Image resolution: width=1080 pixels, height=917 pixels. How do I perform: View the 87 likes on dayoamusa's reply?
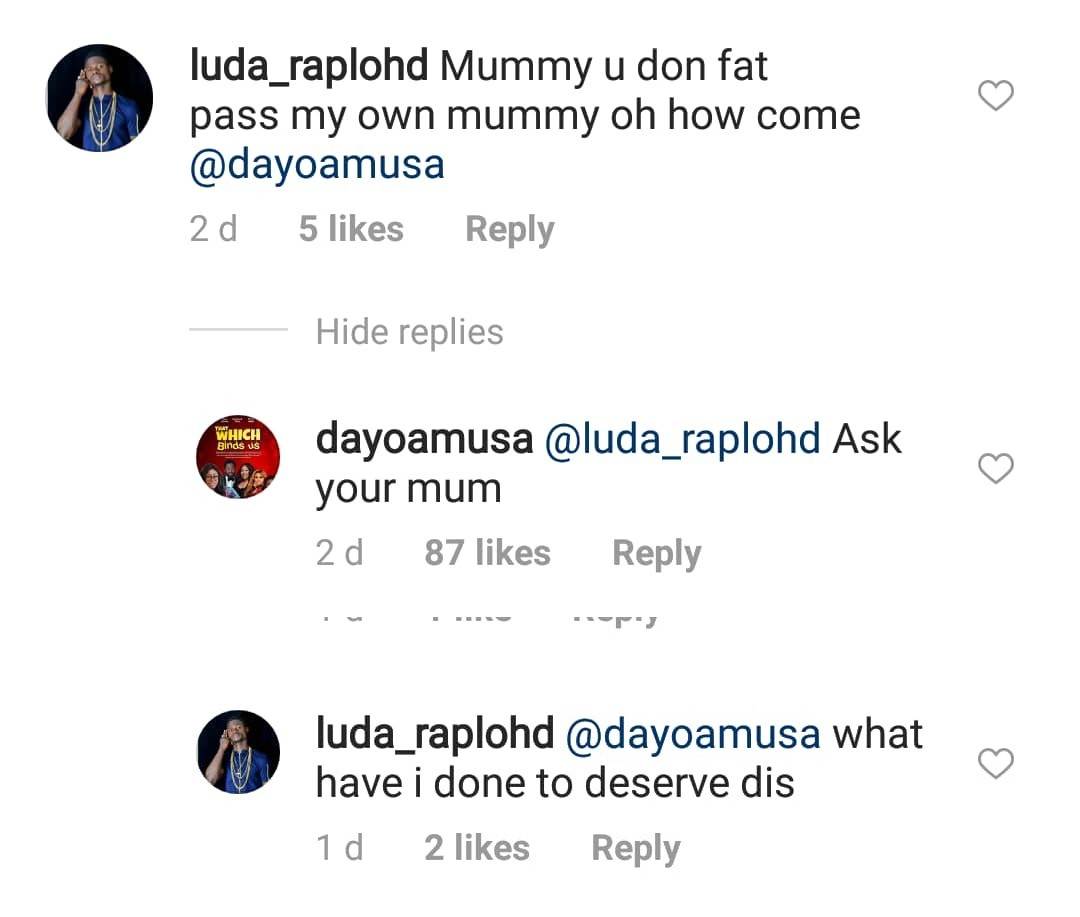(x=487, y=553)
